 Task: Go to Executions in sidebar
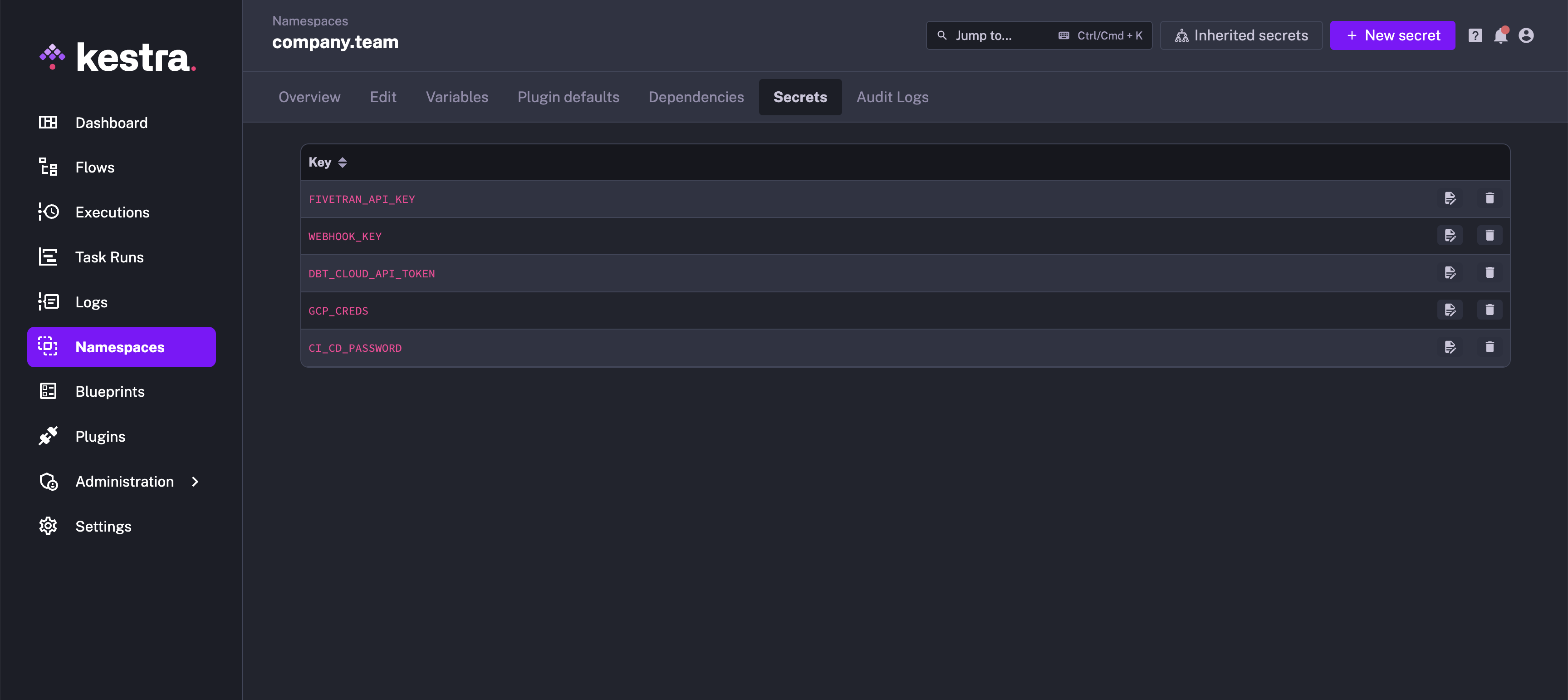(112, 212)
